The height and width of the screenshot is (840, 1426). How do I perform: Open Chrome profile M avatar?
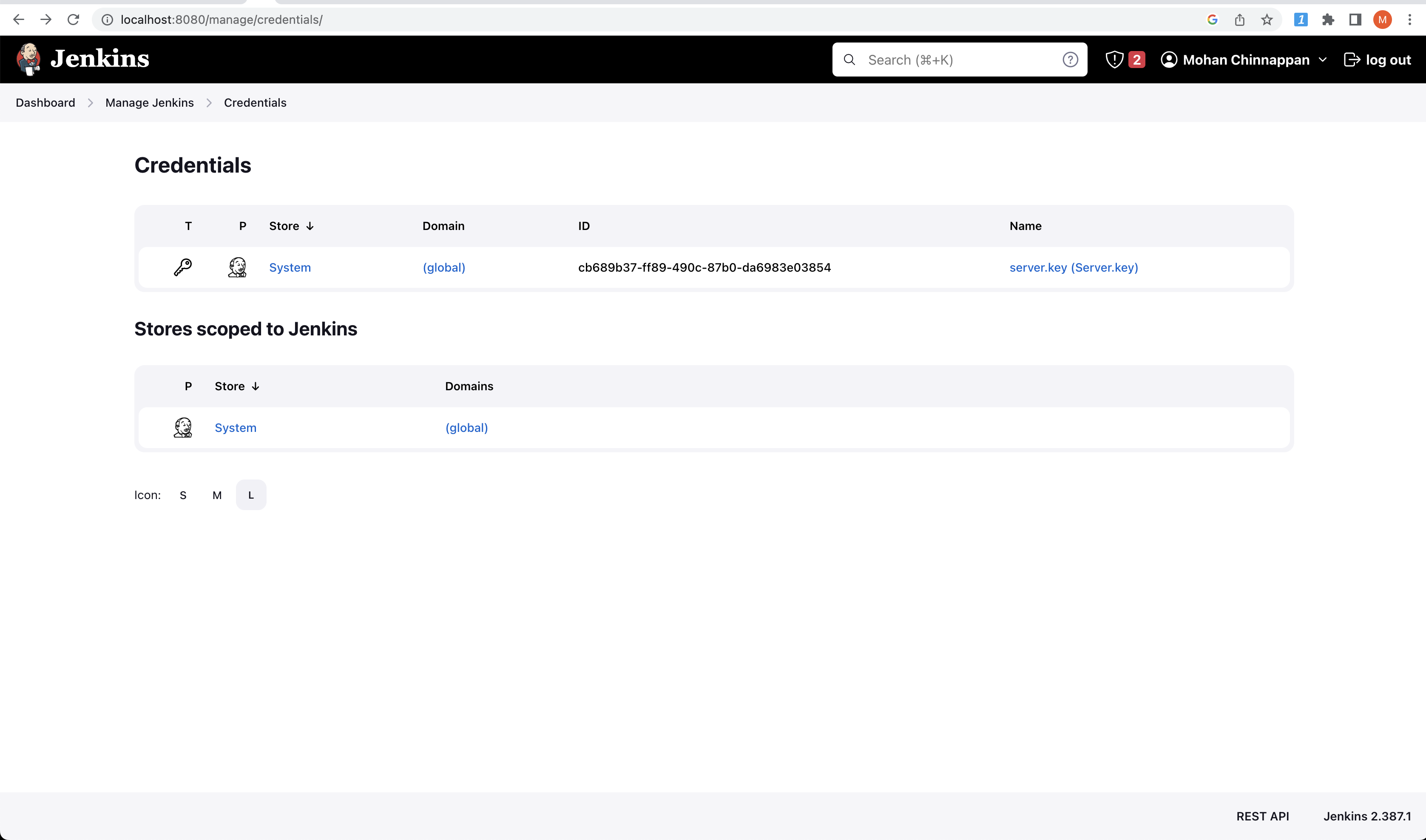tap(1382, 20)
